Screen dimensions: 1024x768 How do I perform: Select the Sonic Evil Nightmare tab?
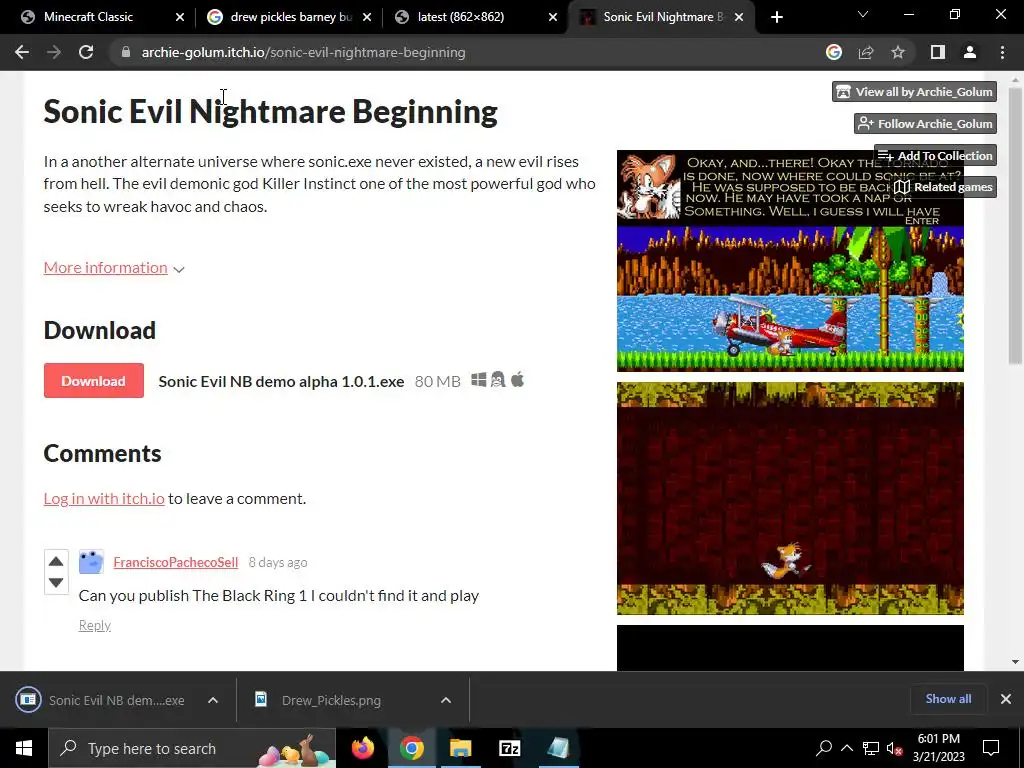pyautogui.click(x=663, y=17)
